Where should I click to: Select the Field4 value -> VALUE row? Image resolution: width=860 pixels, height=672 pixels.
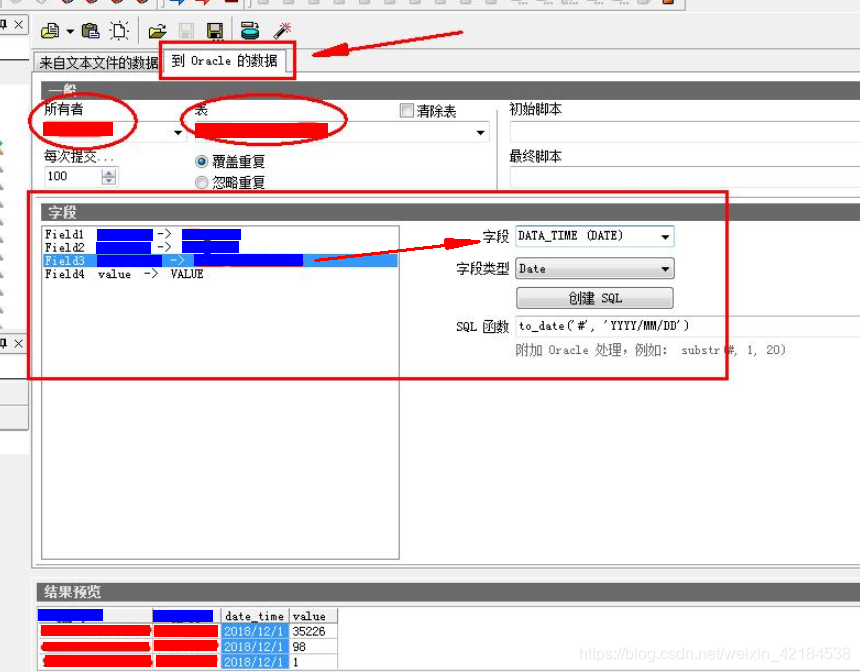pyautogui.click(x=220, y=274)
